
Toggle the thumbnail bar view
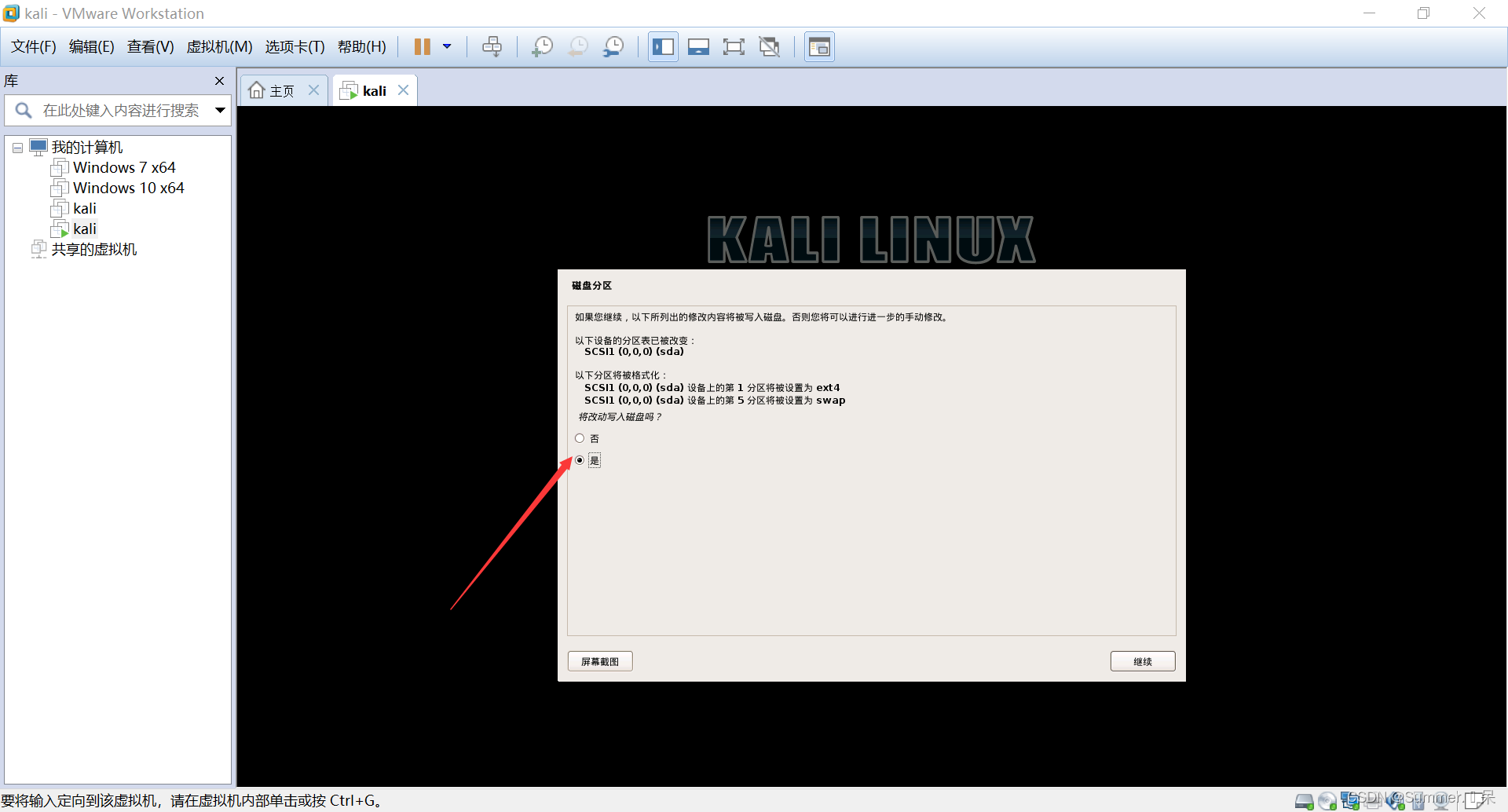click(x=698, y=47)
